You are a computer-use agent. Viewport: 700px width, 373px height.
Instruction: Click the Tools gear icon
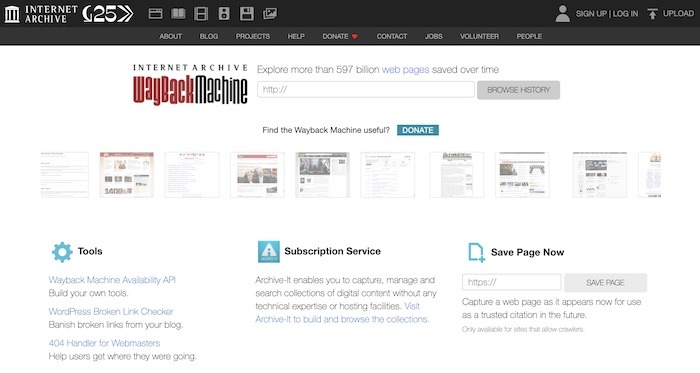62,252
